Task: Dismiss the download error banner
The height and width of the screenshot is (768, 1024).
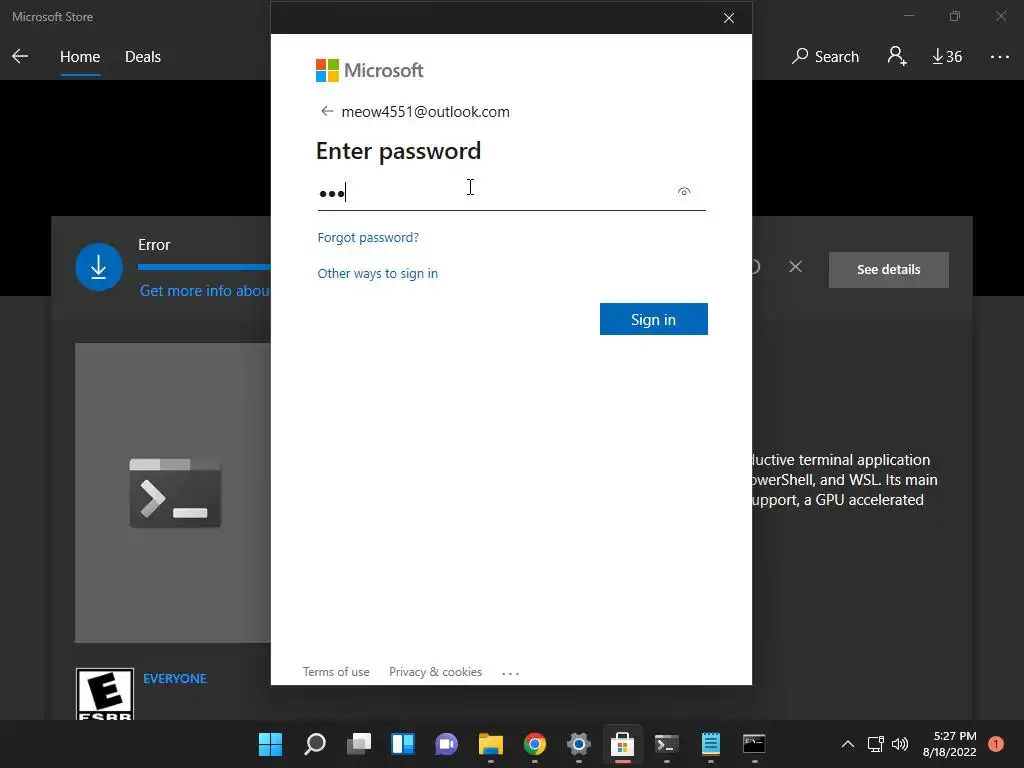Action: tap(795, 266)
